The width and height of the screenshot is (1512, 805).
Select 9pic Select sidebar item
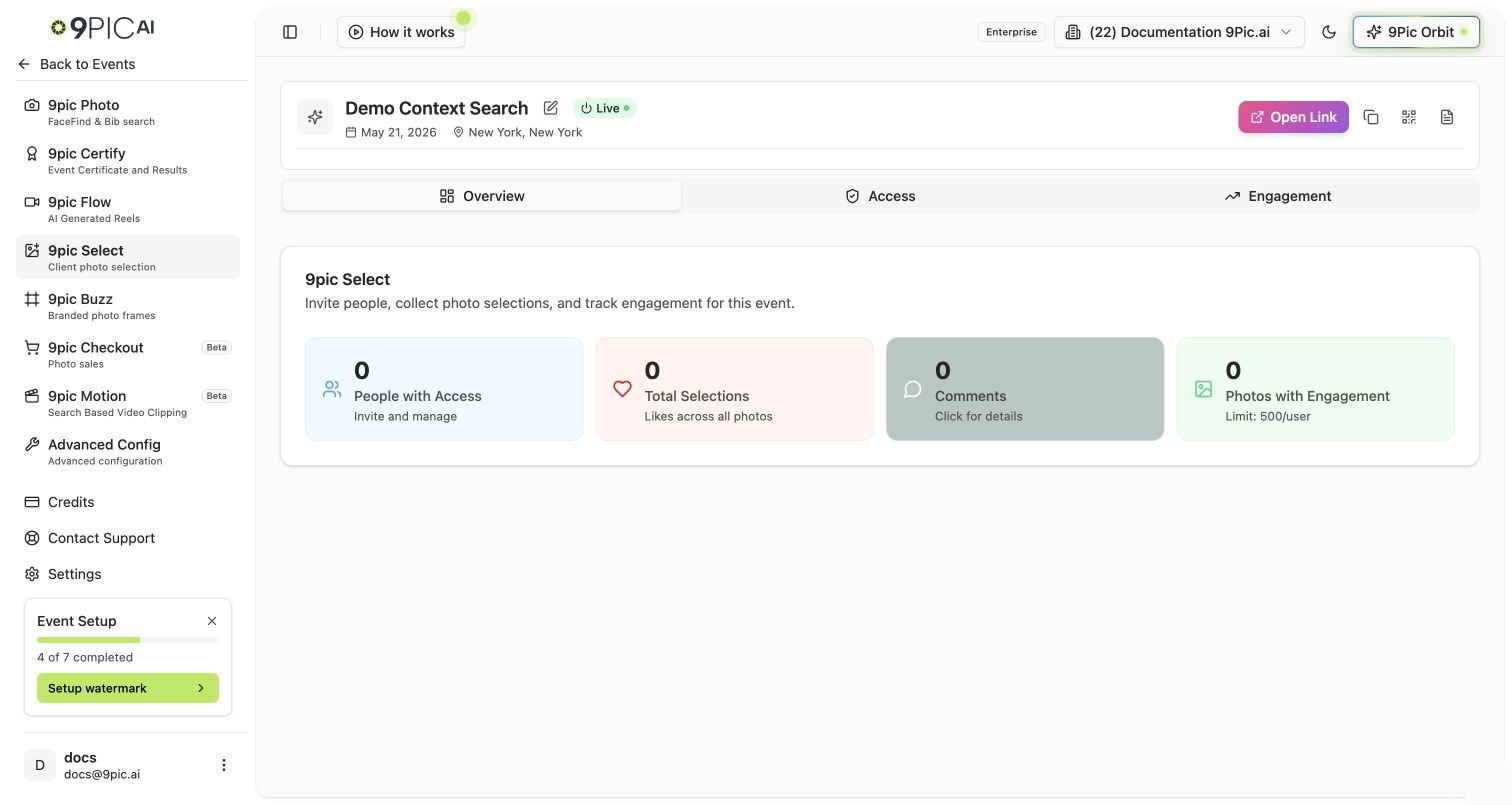pyautogui.click(x=128, y=257)
